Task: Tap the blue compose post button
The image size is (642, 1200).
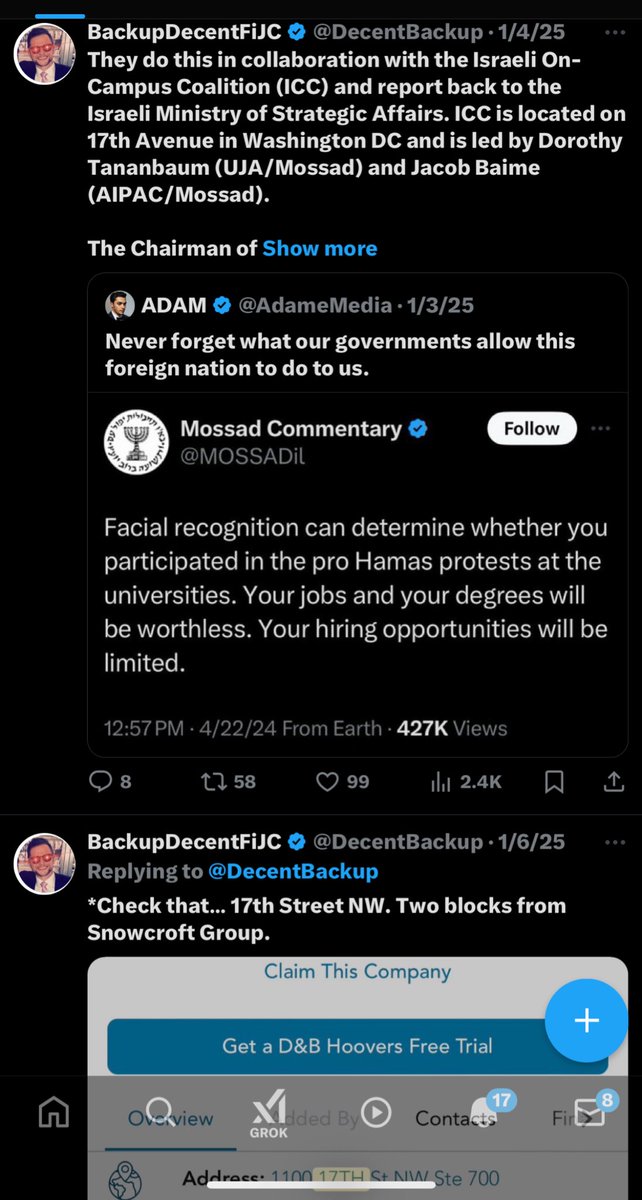Action: pyautogui.click(x=586, y=1020)
